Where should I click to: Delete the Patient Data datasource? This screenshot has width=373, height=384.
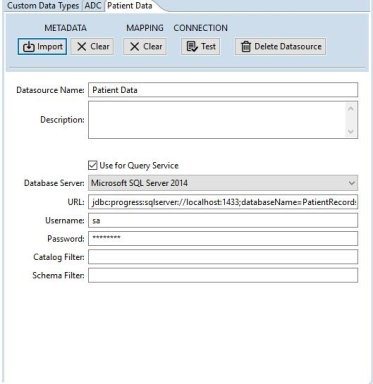point(280,47)
